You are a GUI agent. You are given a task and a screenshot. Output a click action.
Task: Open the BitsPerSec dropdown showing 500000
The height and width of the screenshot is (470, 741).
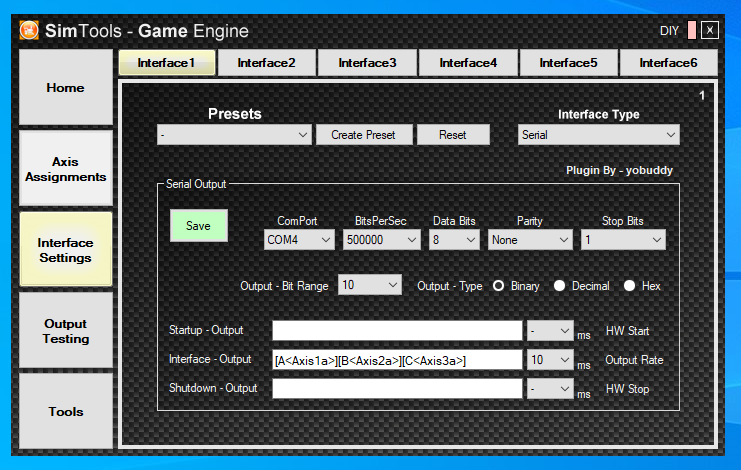pyautogui.click(x=381, y=240)
